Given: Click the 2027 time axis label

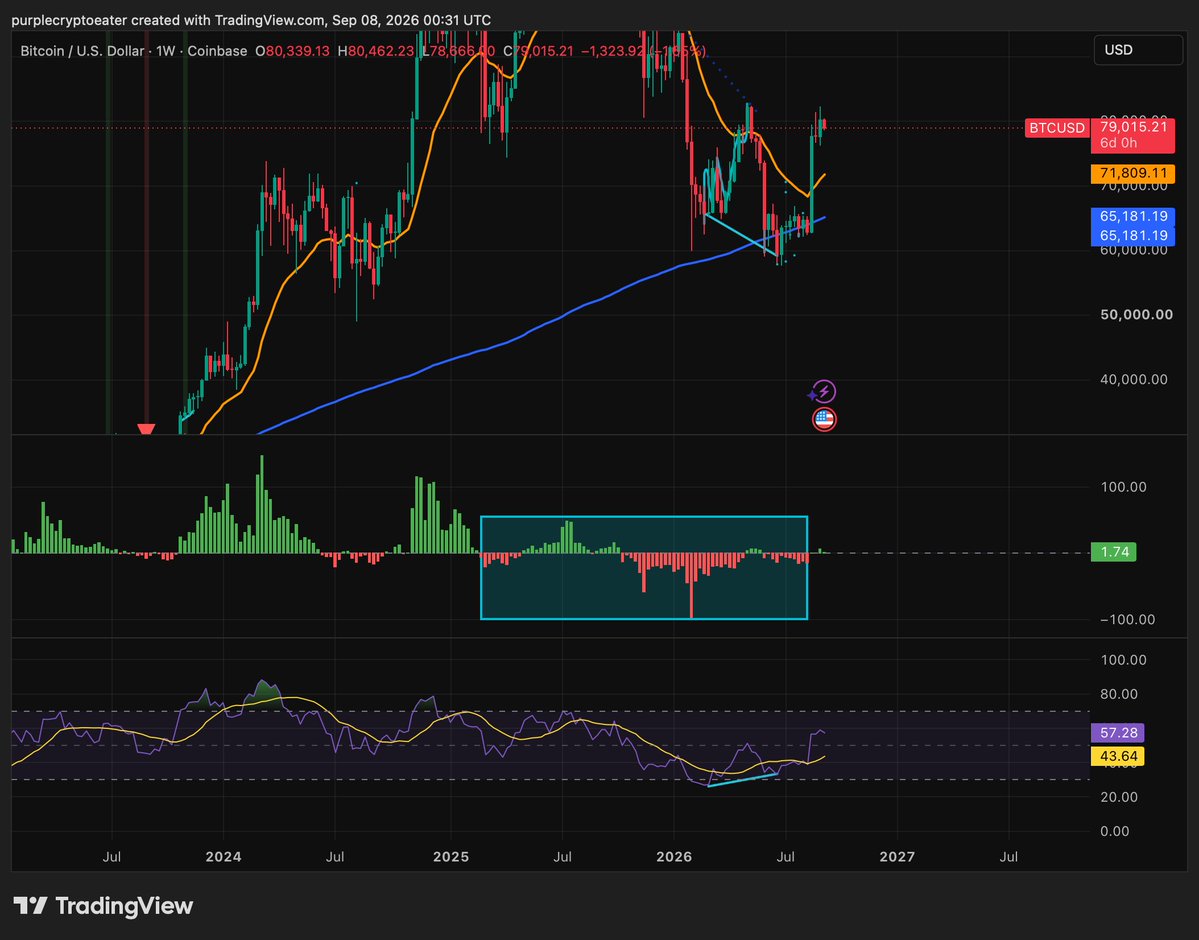Looking at the screenshot, I should coord(897,857).
